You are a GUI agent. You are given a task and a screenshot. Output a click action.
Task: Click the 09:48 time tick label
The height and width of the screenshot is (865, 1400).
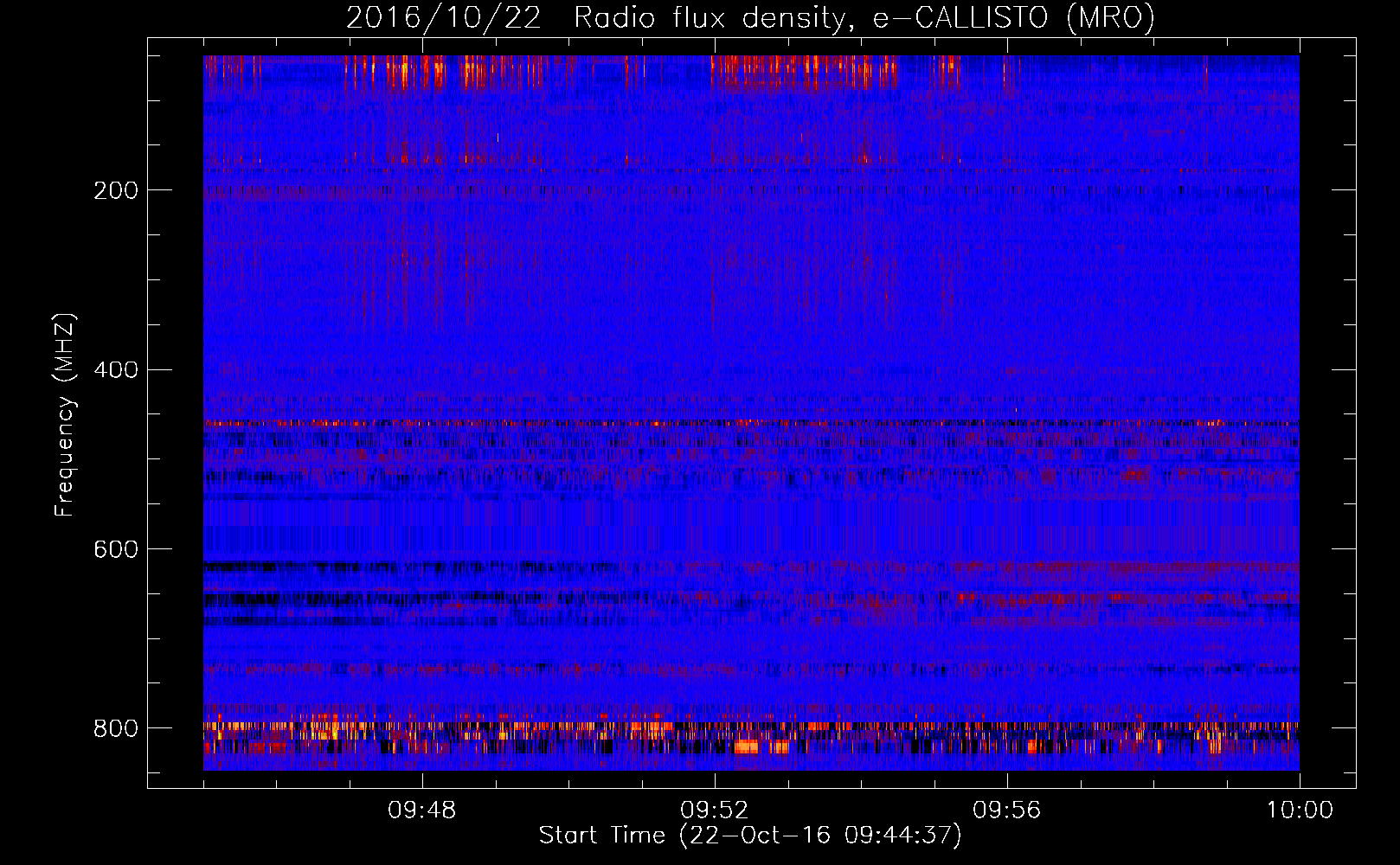[x=422, y=811]
